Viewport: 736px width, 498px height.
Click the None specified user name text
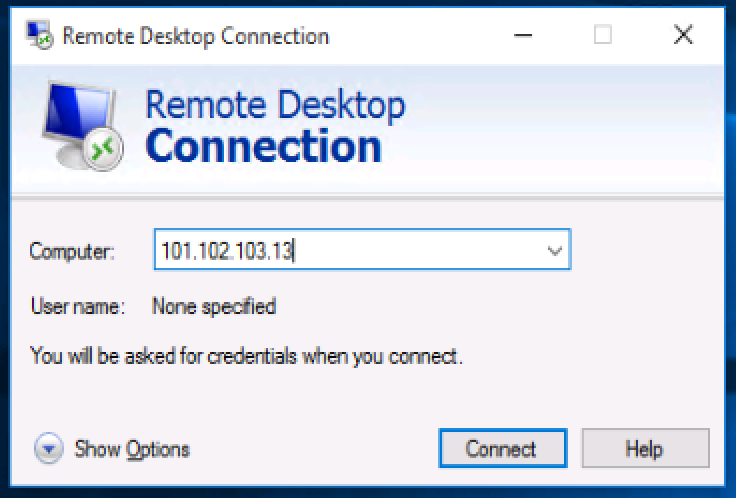(214, 306)
